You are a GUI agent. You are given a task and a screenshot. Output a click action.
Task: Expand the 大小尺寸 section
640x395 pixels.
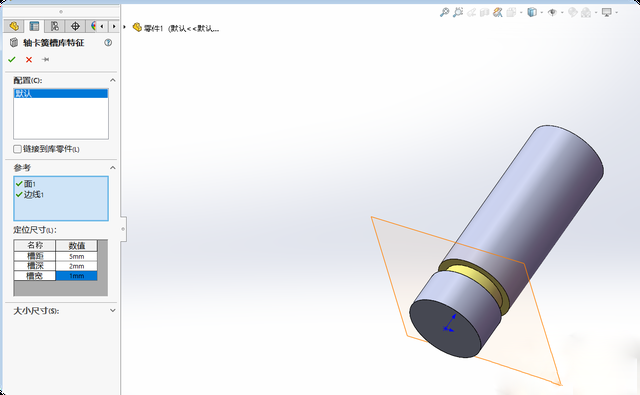tap(113, 311)
